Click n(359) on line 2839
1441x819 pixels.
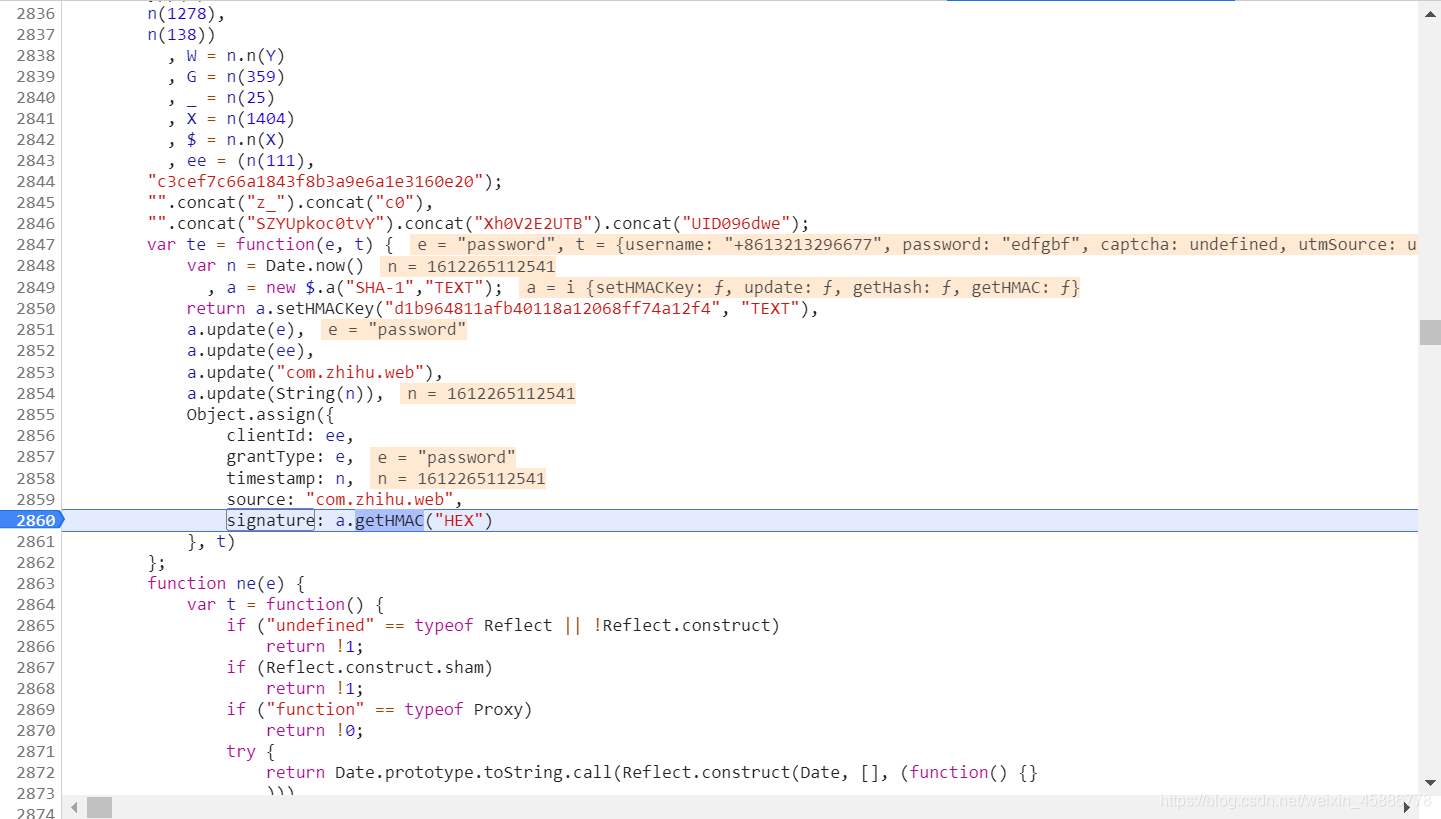[256, 76]
